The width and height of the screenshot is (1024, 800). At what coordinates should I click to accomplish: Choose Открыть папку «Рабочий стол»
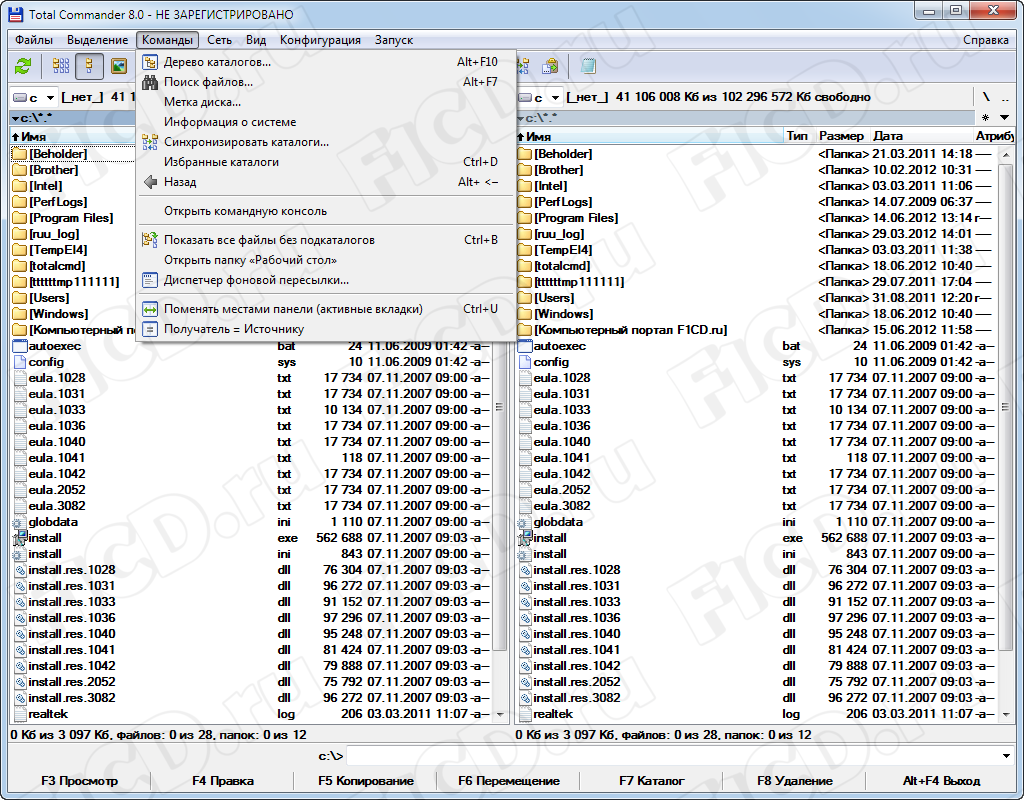tap(326, 260)
